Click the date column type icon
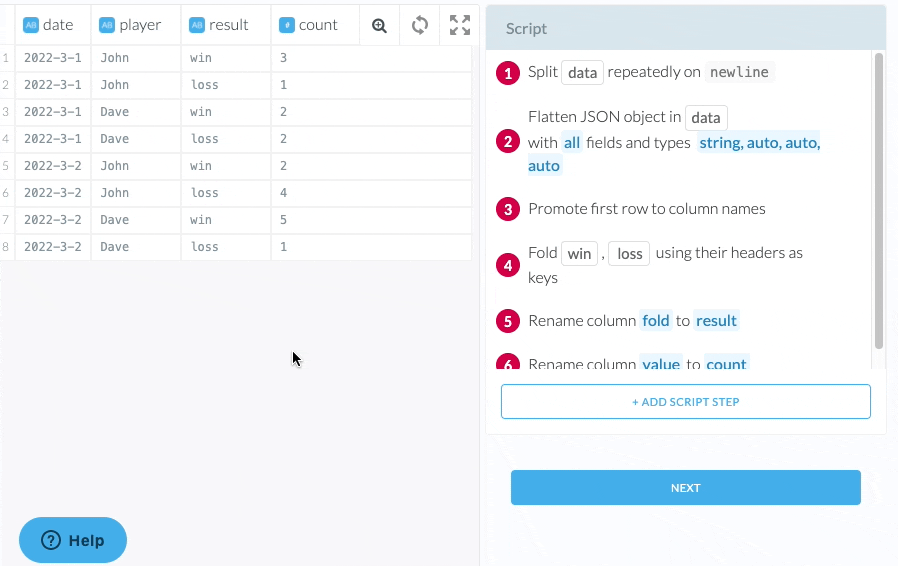 coord(31,25)
